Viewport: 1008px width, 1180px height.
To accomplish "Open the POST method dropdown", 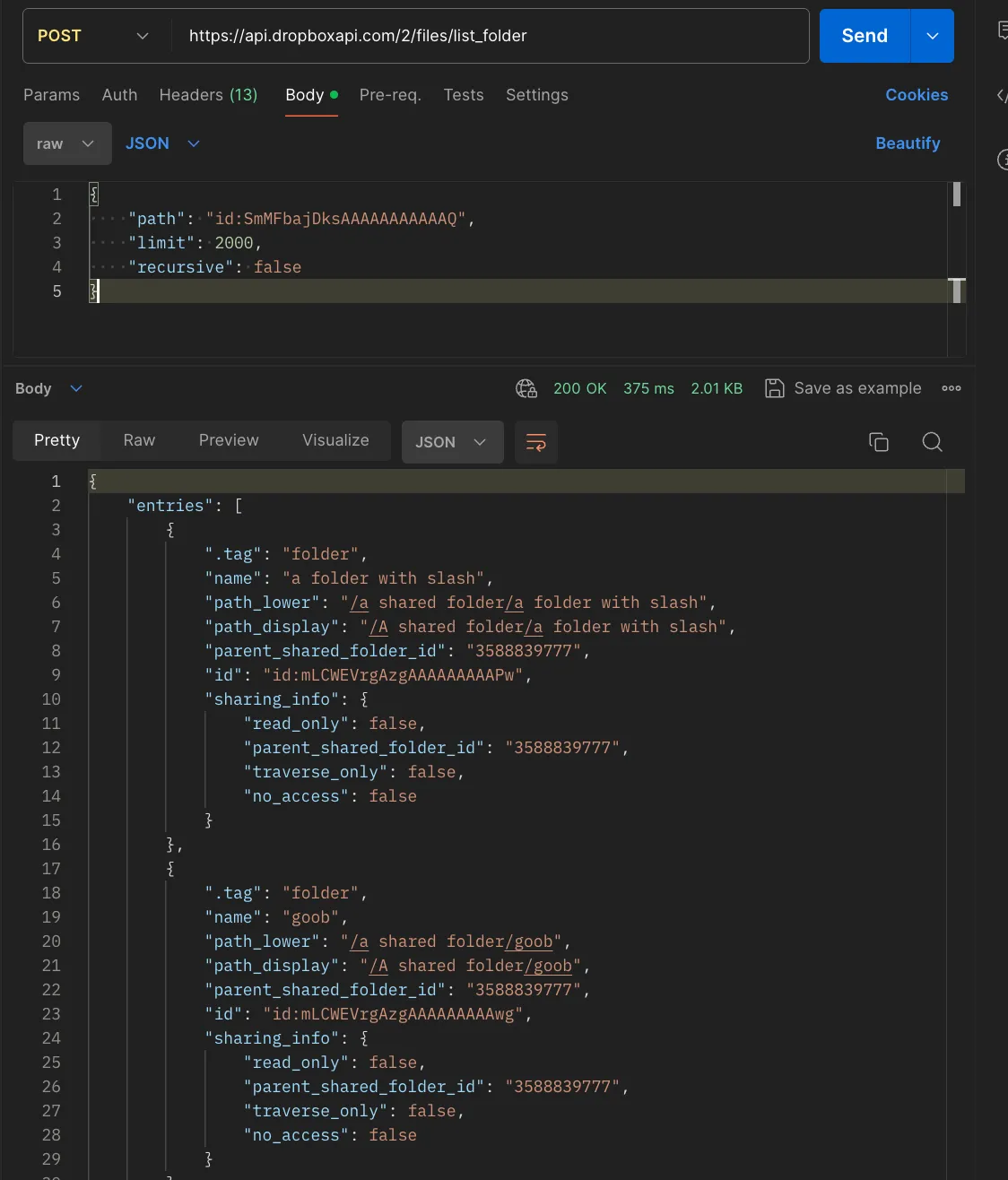I will coord(92,36).
